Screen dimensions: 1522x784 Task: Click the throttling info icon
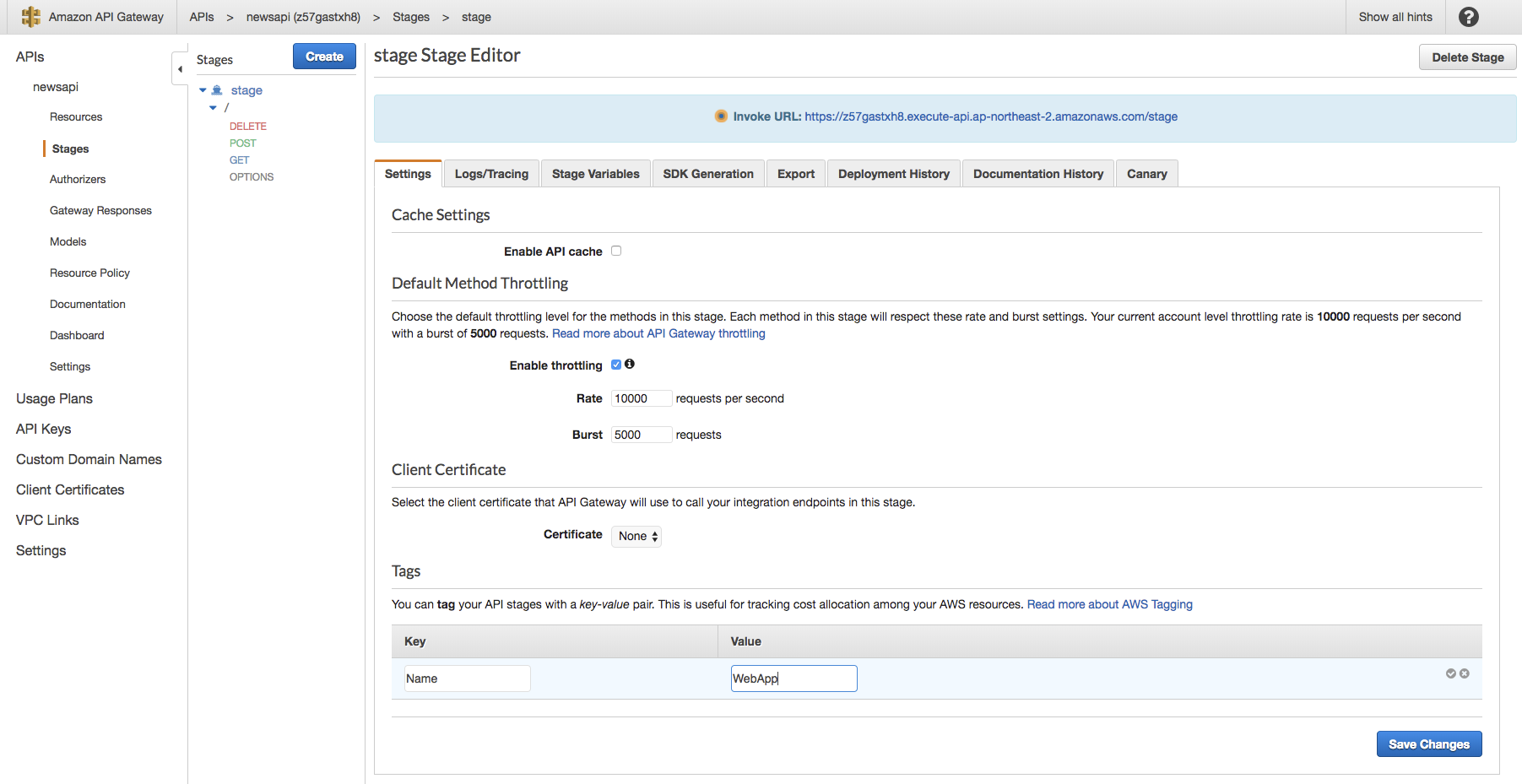630,365
